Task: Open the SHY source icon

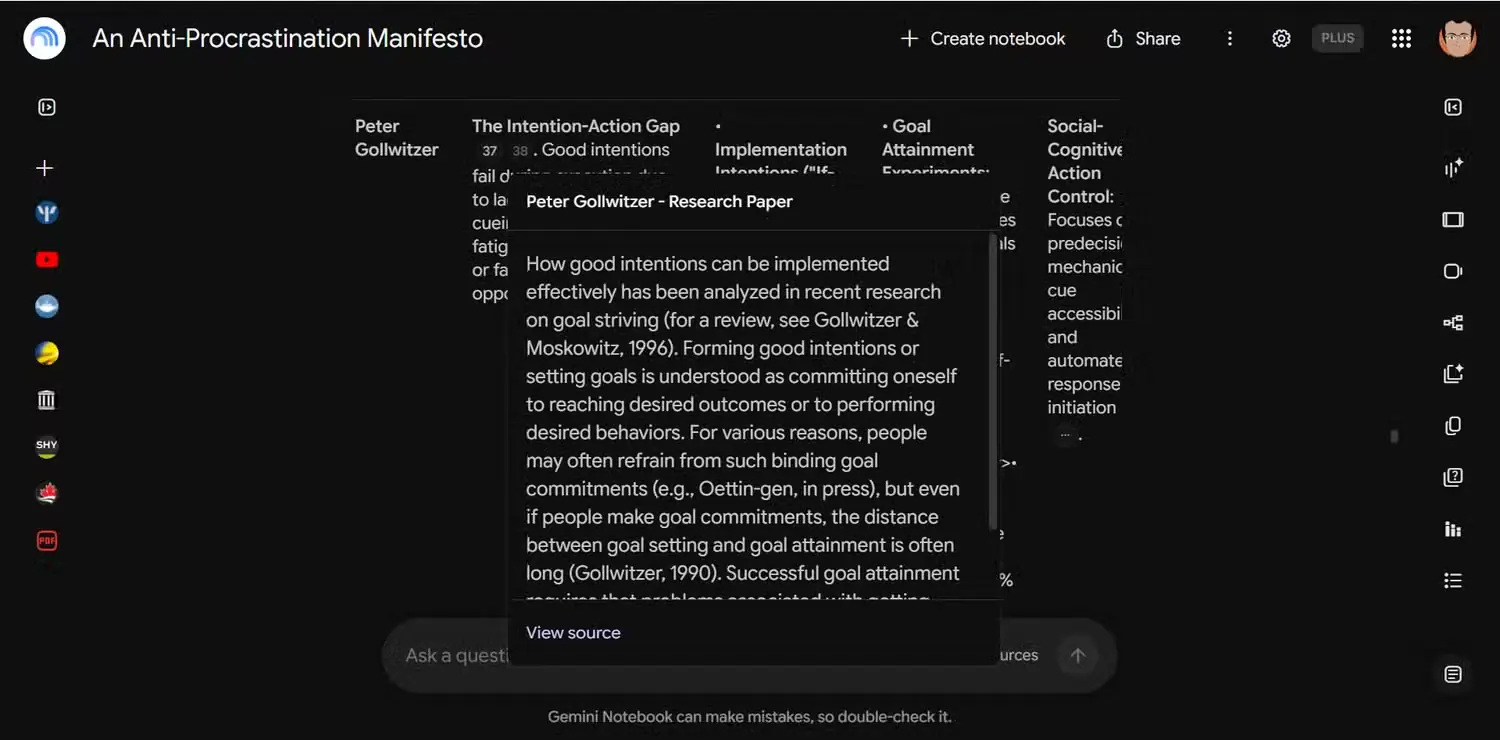Action: pos(47,446)
